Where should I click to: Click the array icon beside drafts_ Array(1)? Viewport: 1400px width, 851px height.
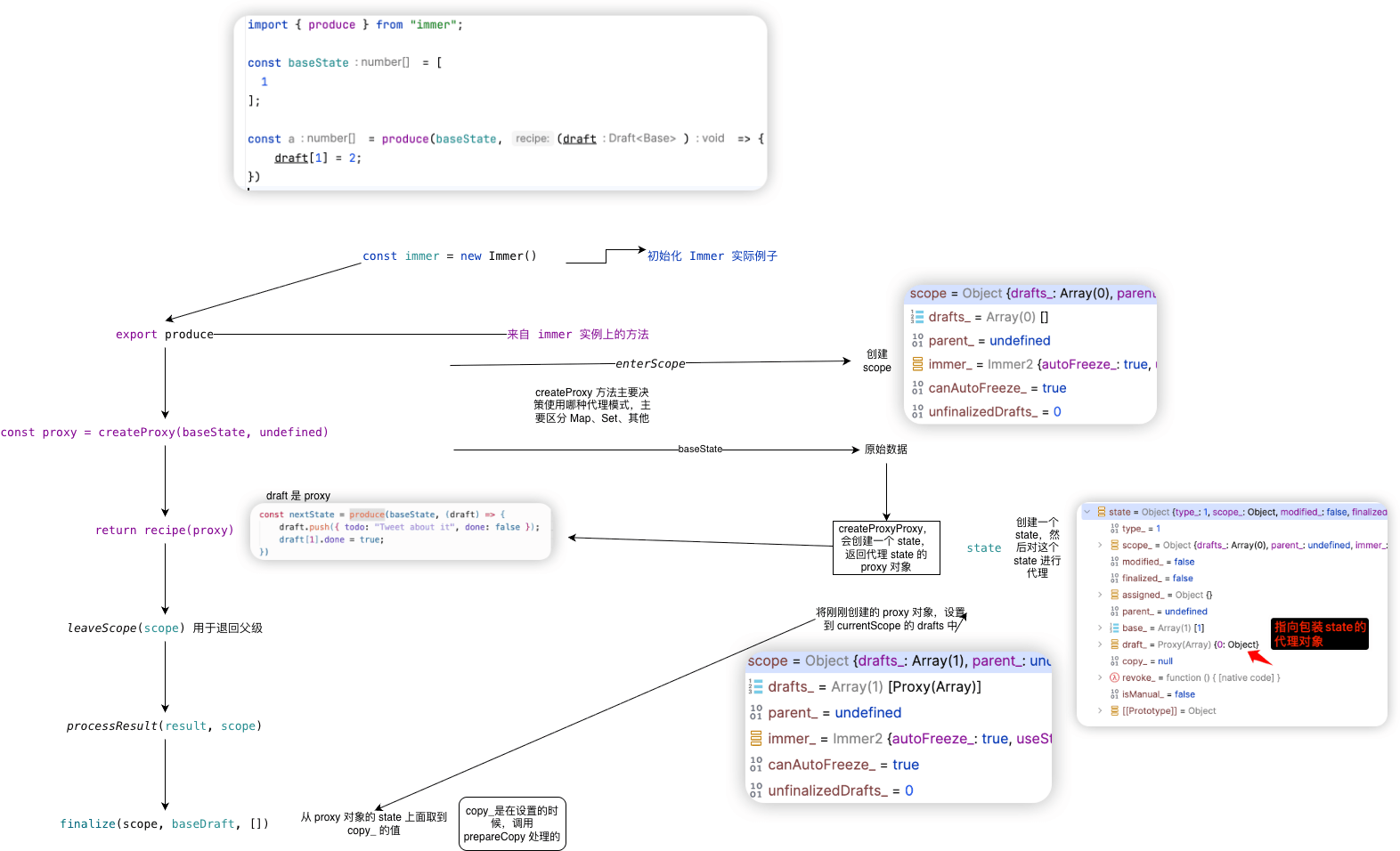(756, 686)
